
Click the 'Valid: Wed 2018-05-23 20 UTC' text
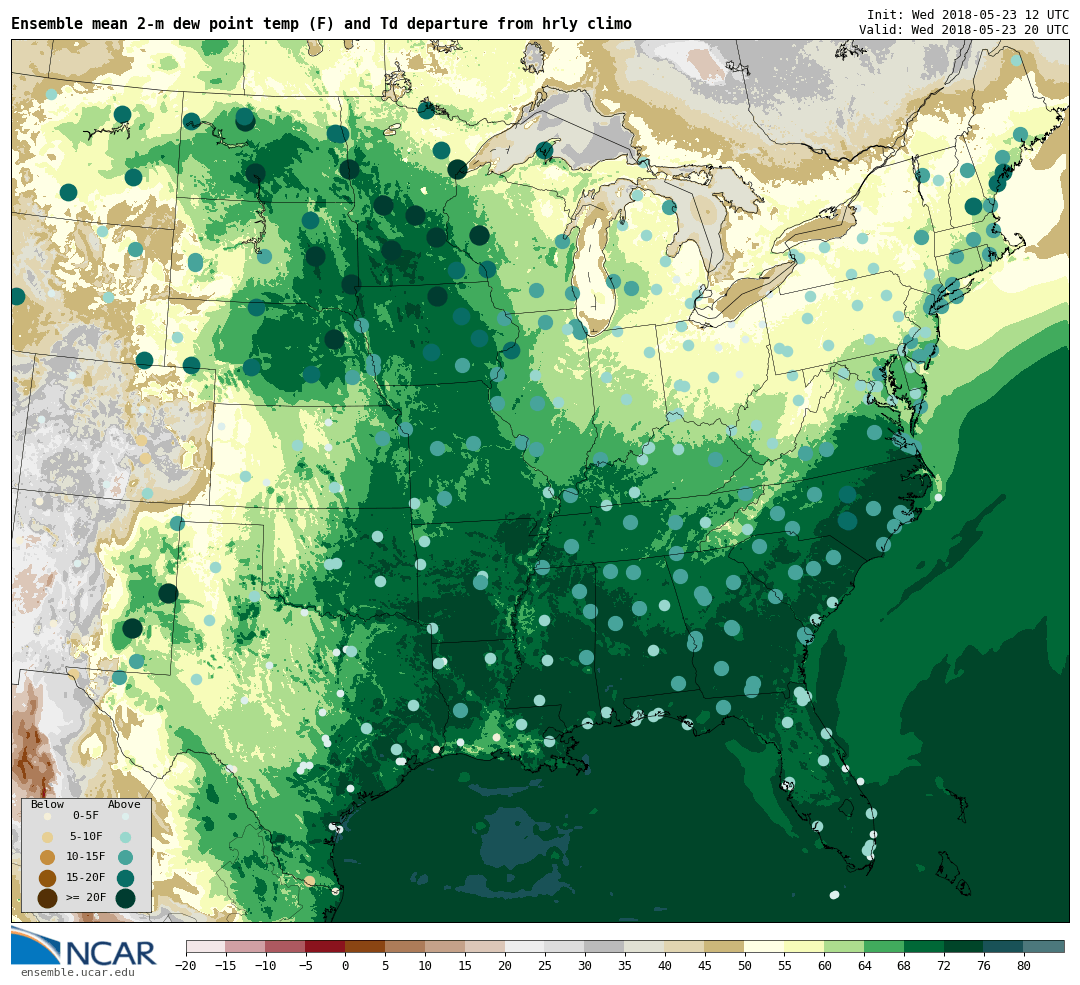click(x=964, y=30)
